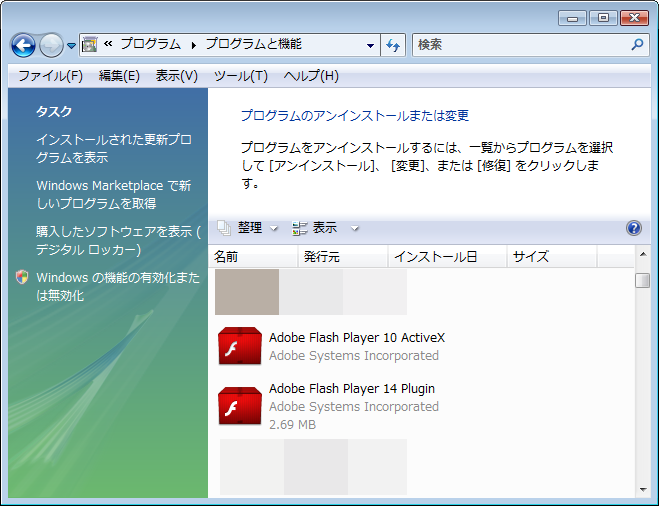The width and height of the screenshot is (659, 506).
Task: Click Flash Player 14 Plugin red icon
Action: tap(240, 406)
